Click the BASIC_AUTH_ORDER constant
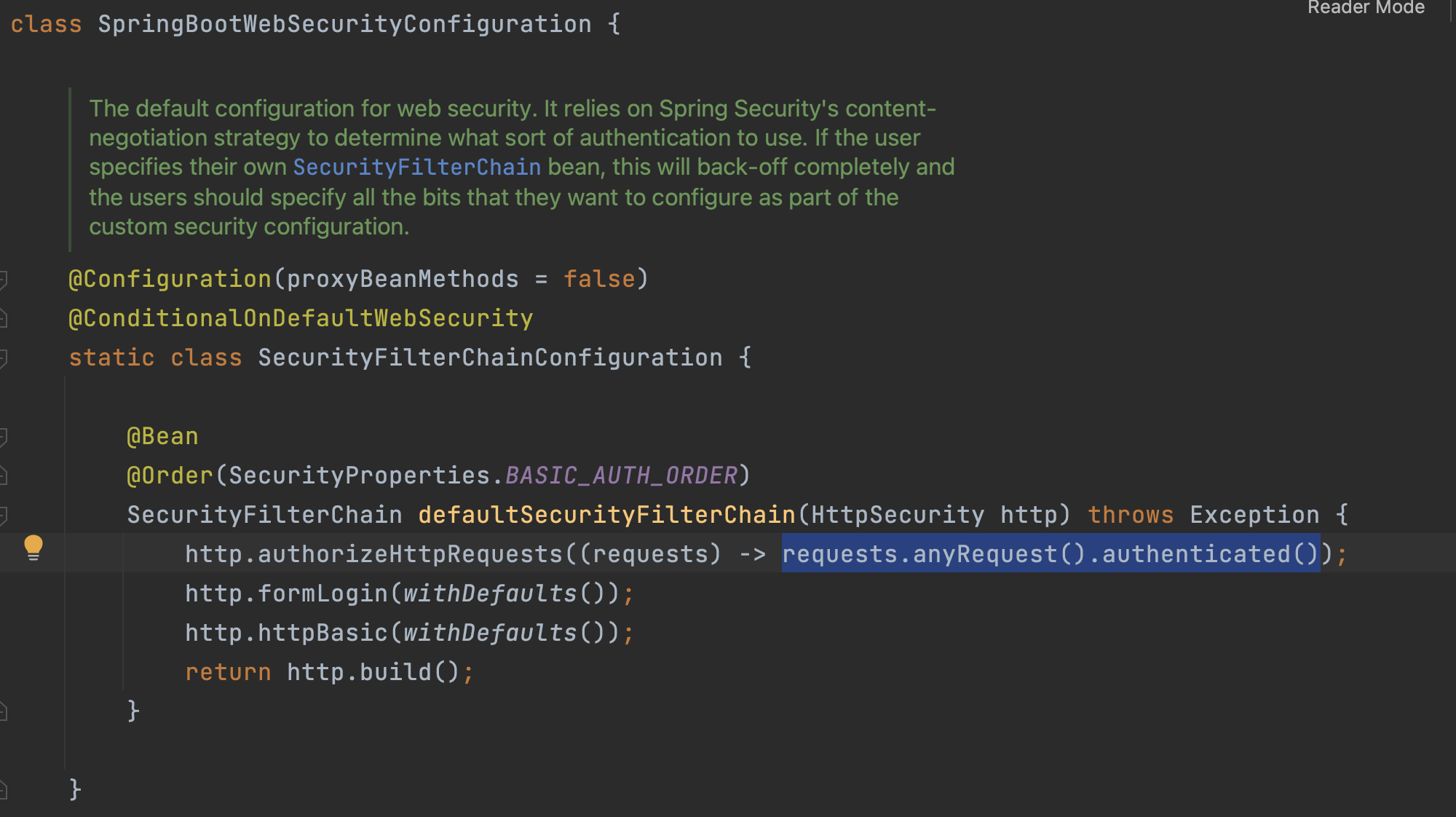 621,475
